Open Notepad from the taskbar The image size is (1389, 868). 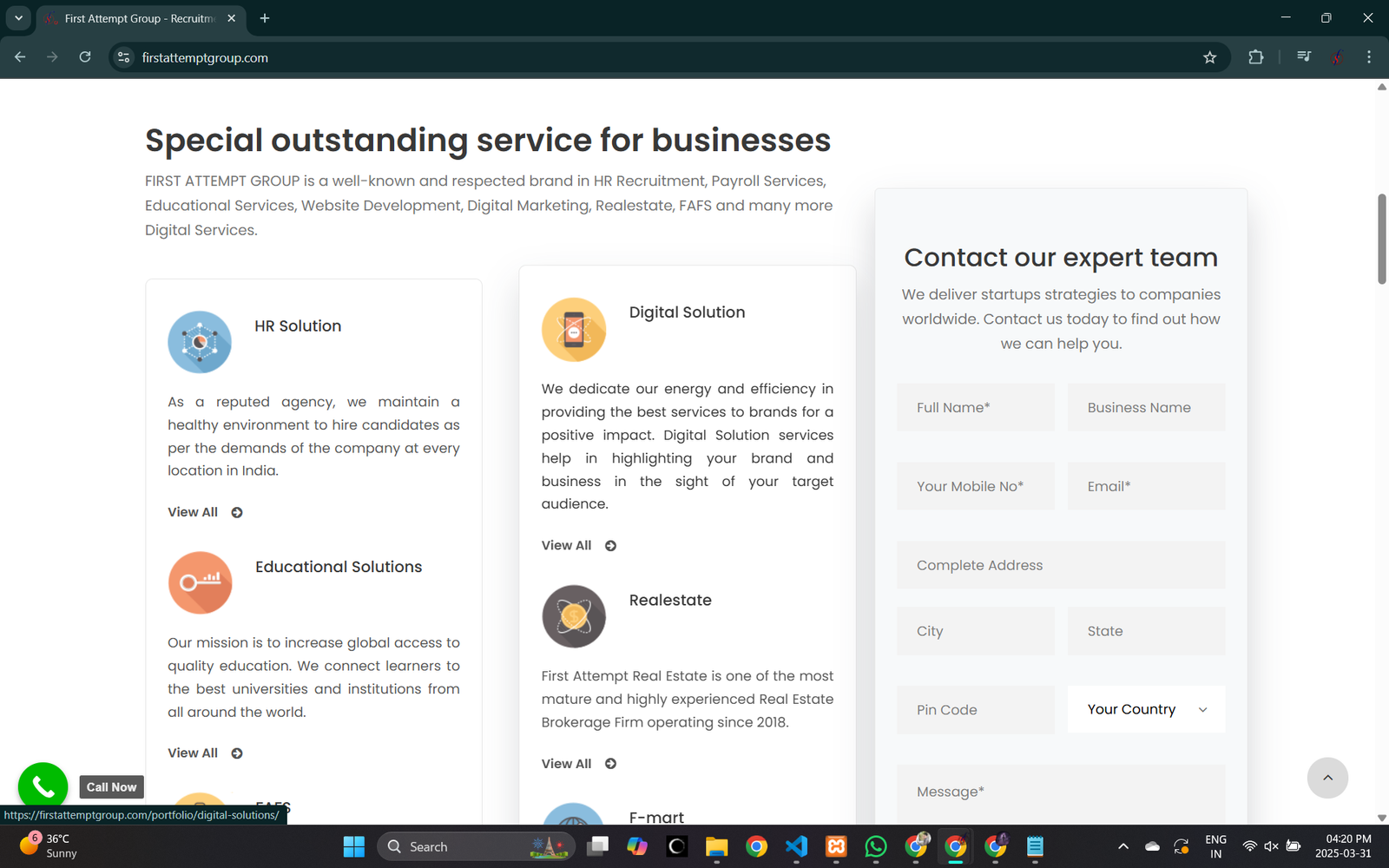[x=1035, y=846]
